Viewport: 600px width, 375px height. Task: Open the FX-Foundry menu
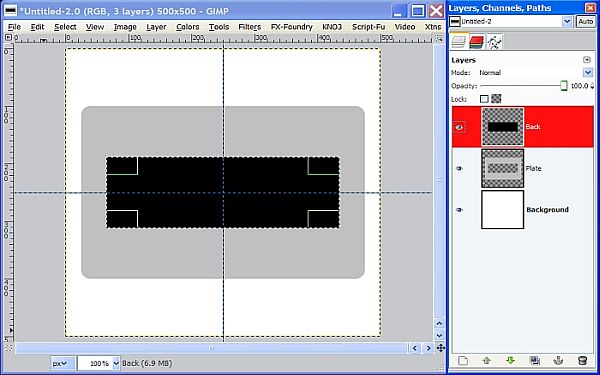[292, 27]
